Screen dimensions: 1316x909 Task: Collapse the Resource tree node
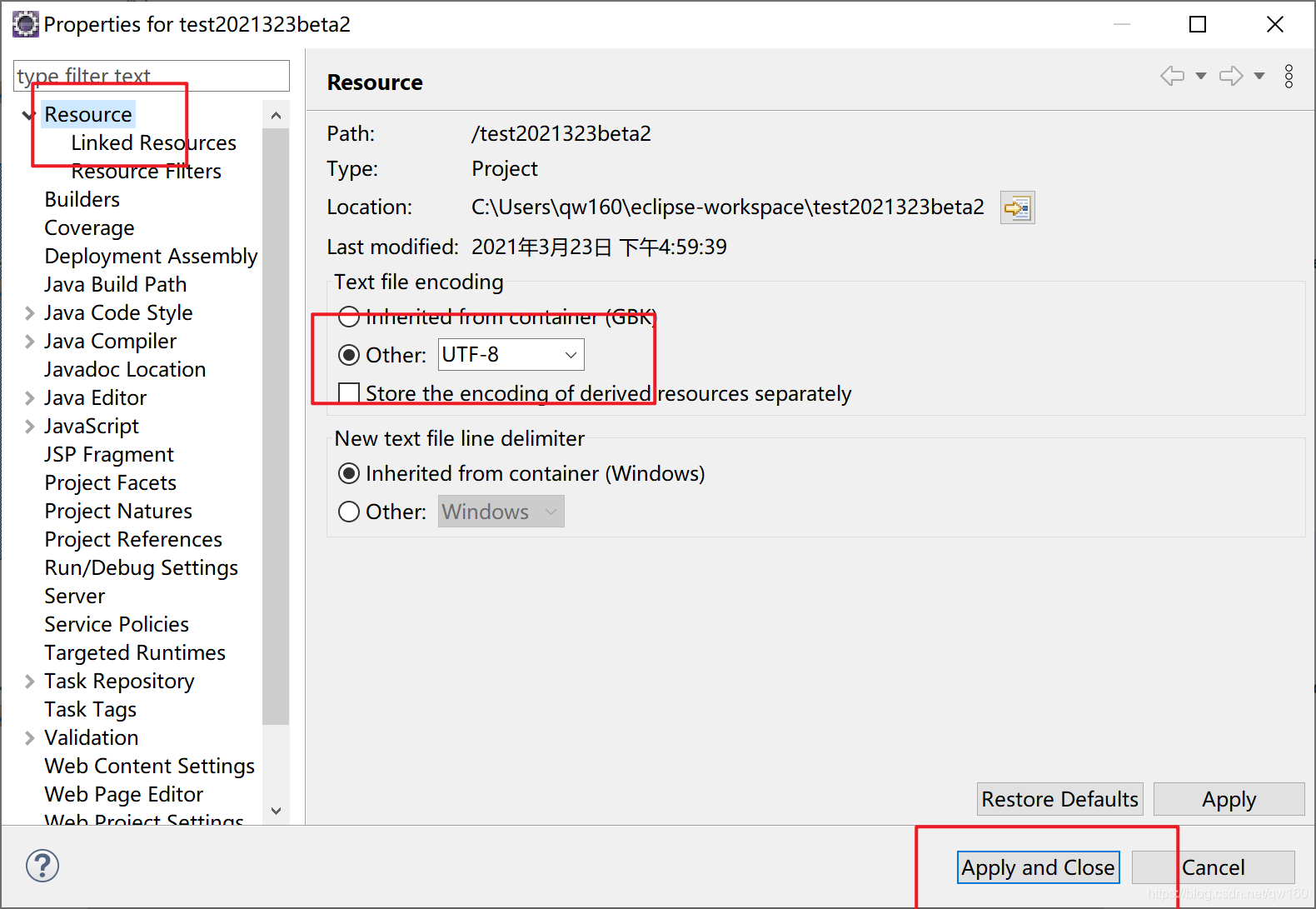pos(29,115)
